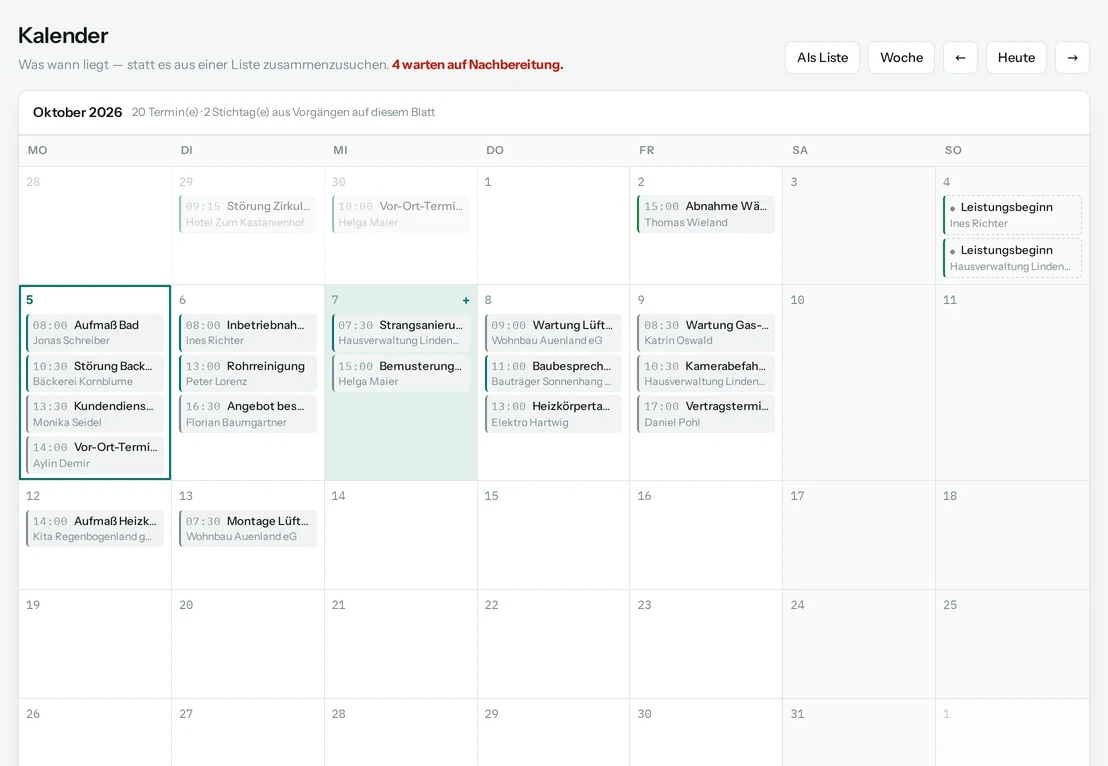The height and width of the screenshot is (766, 1108).
Task: Select day 14 in the calendar
Action: click(x=401, y=535)
